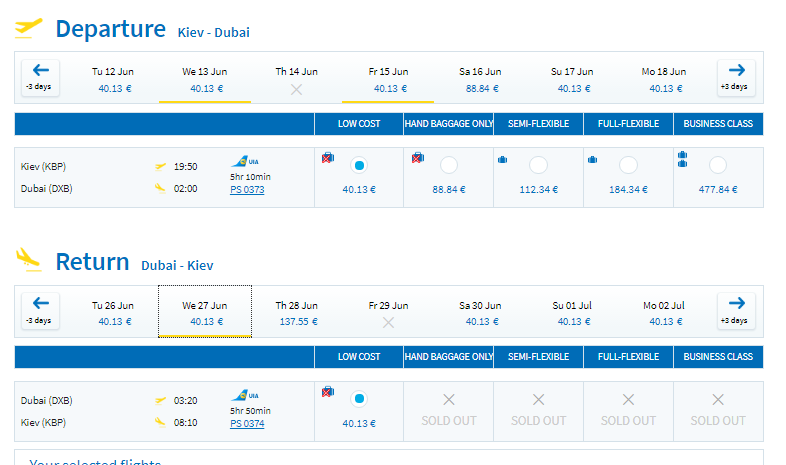Select return Low Cost fare 40.13 € radio

[x=359, y=399]
